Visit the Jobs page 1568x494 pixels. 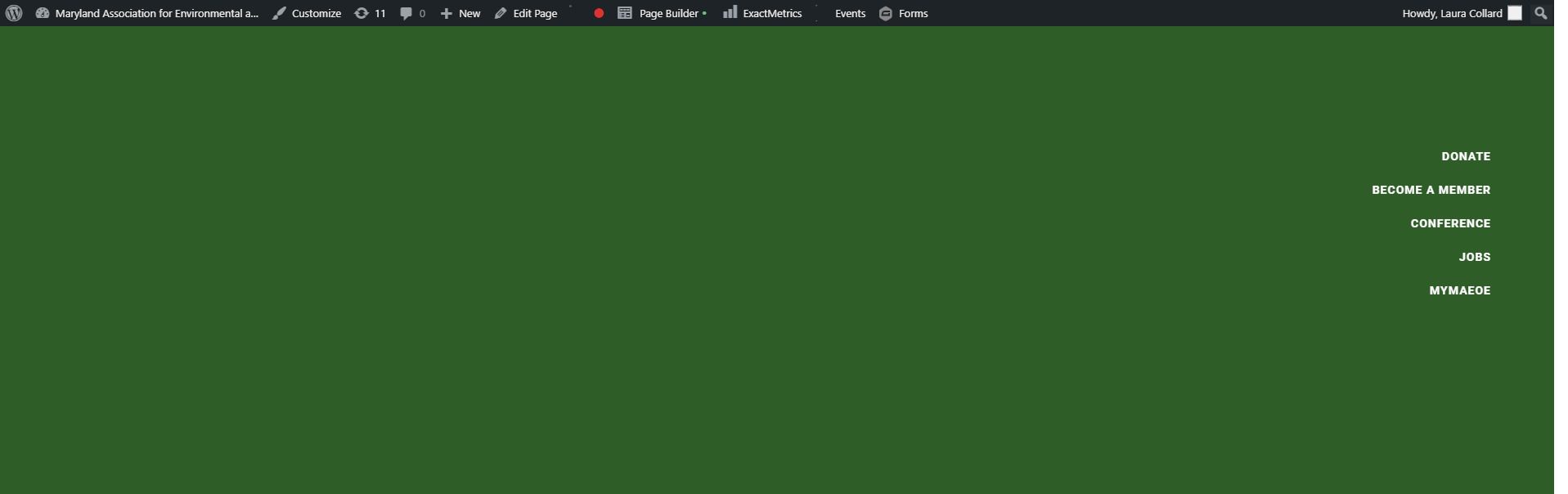pos(1474,257)
